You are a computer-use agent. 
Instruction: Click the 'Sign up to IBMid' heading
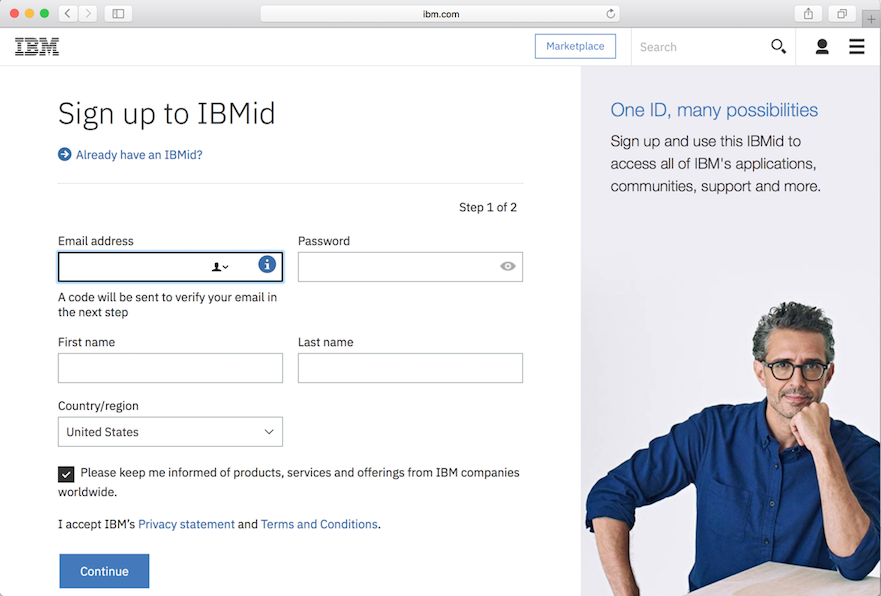pyautogui.click(x=166, y=113)
